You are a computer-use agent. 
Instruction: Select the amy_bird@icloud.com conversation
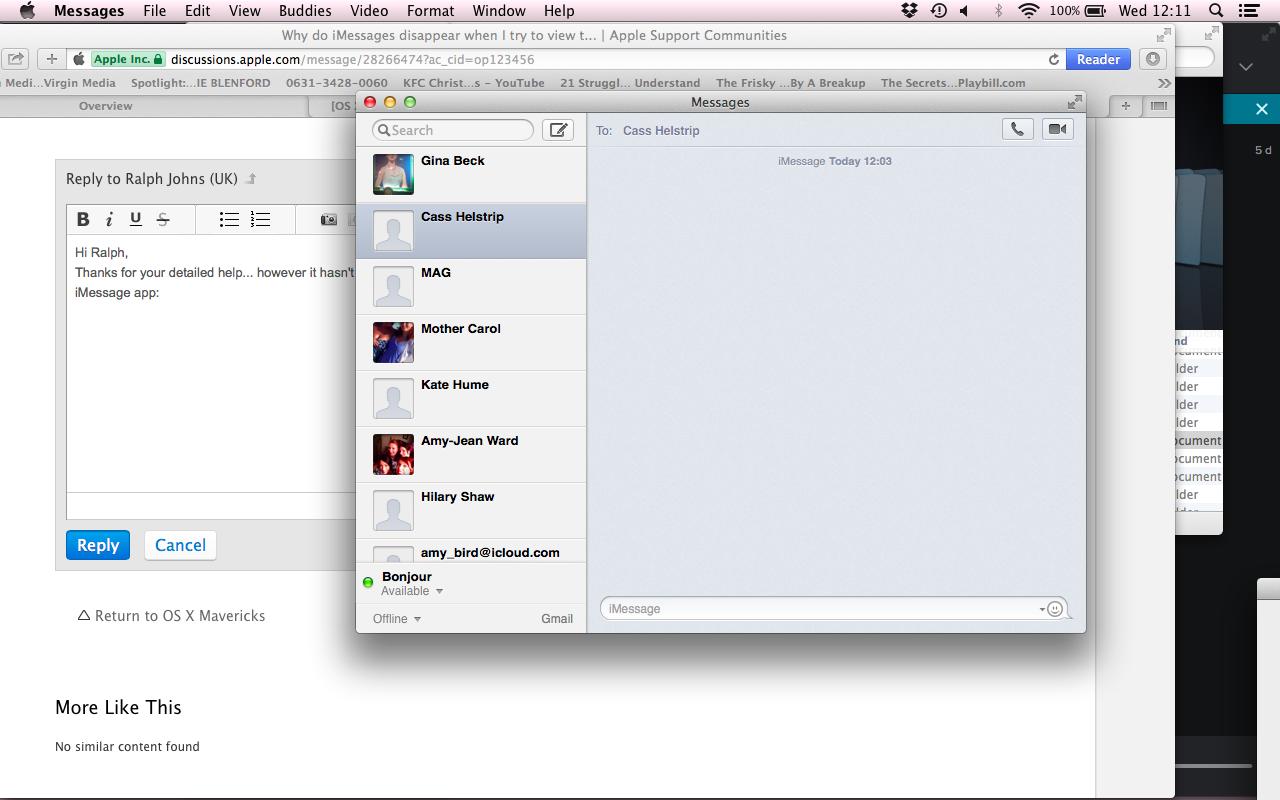point(471,551)
